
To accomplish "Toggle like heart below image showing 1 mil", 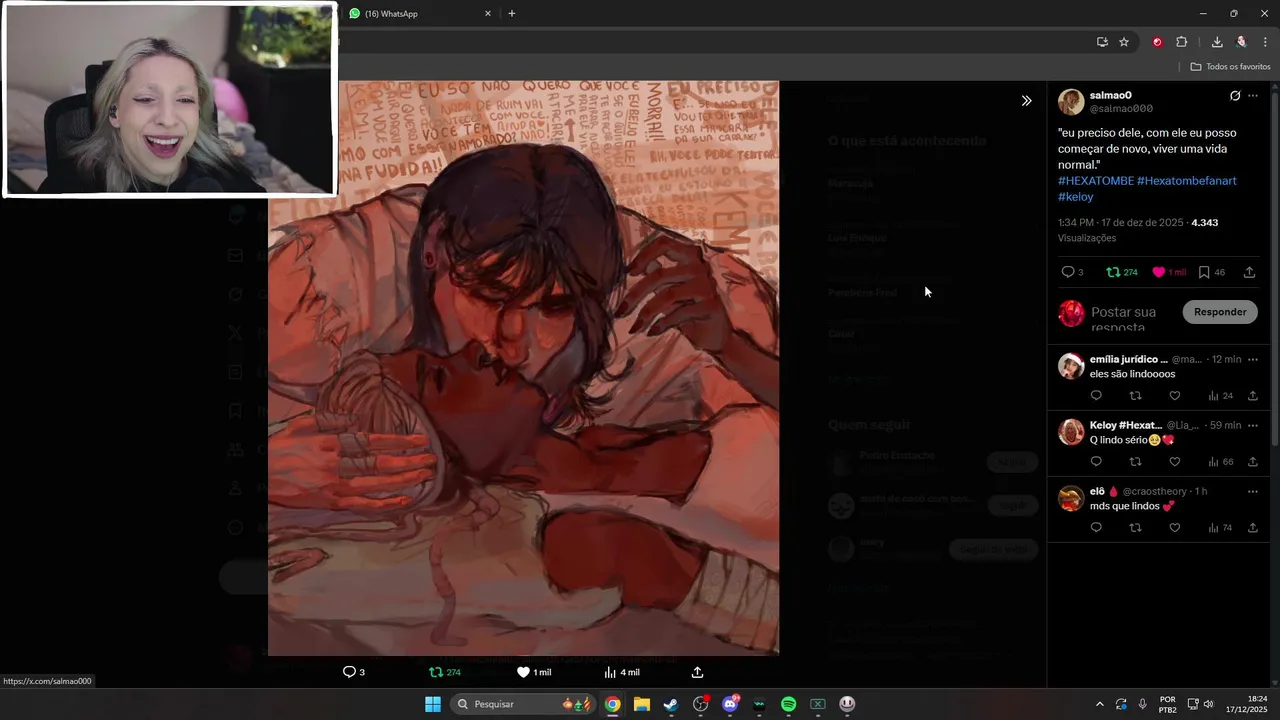I will (x=534, y=672).
